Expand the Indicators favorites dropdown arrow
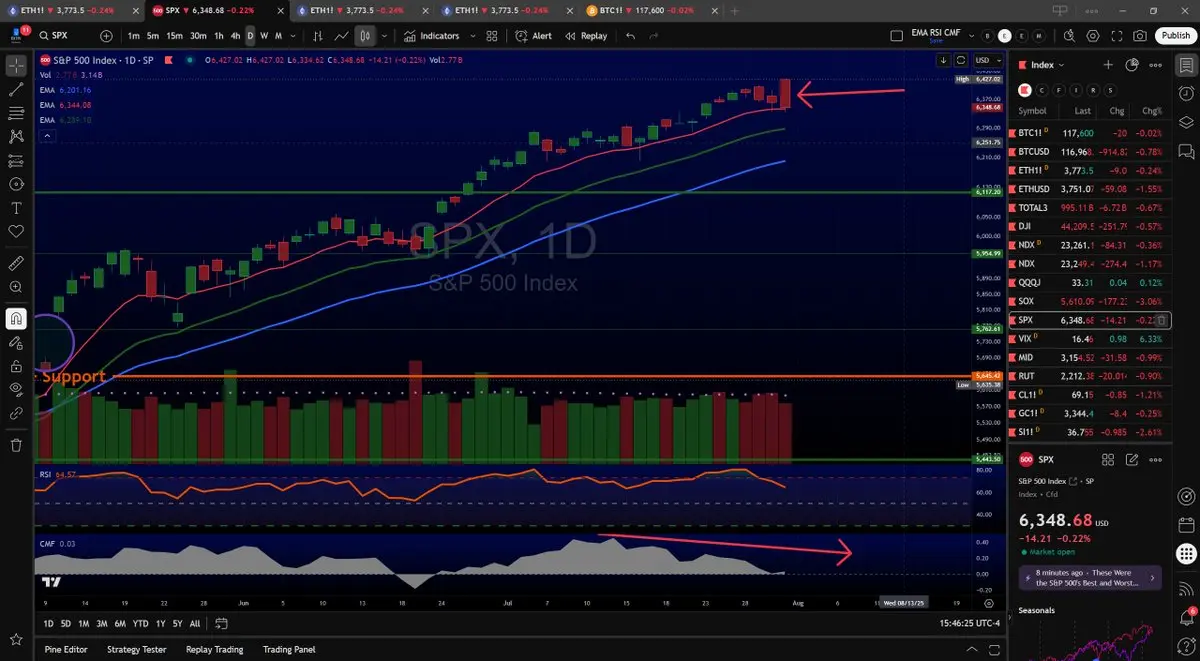This screenshot has height=661, width=1200. [x=472, y=36]
